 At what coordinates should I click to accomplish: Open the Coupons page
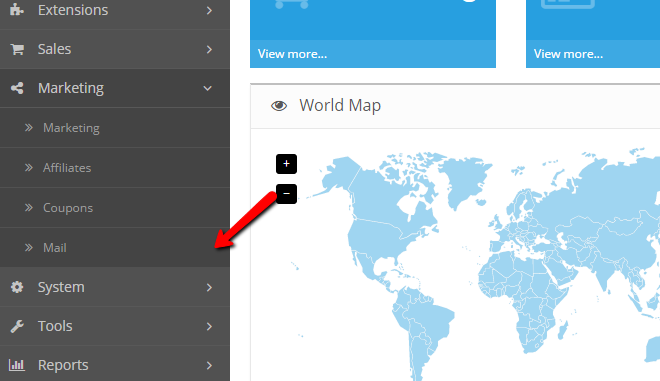click(114, 208)
